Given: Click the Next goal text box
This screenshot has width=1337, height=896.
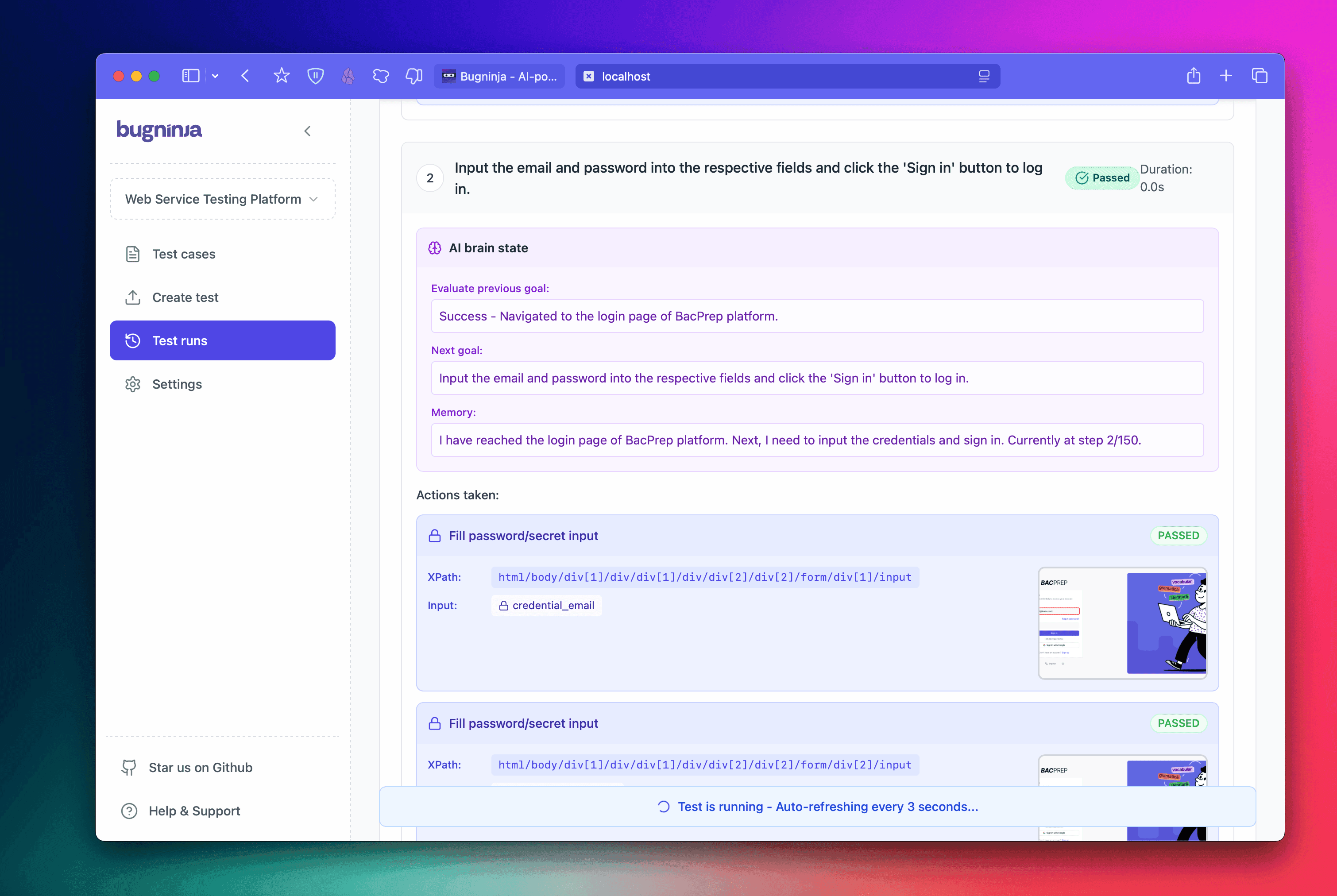Looking at the screenshot, I should coord(817,378).
